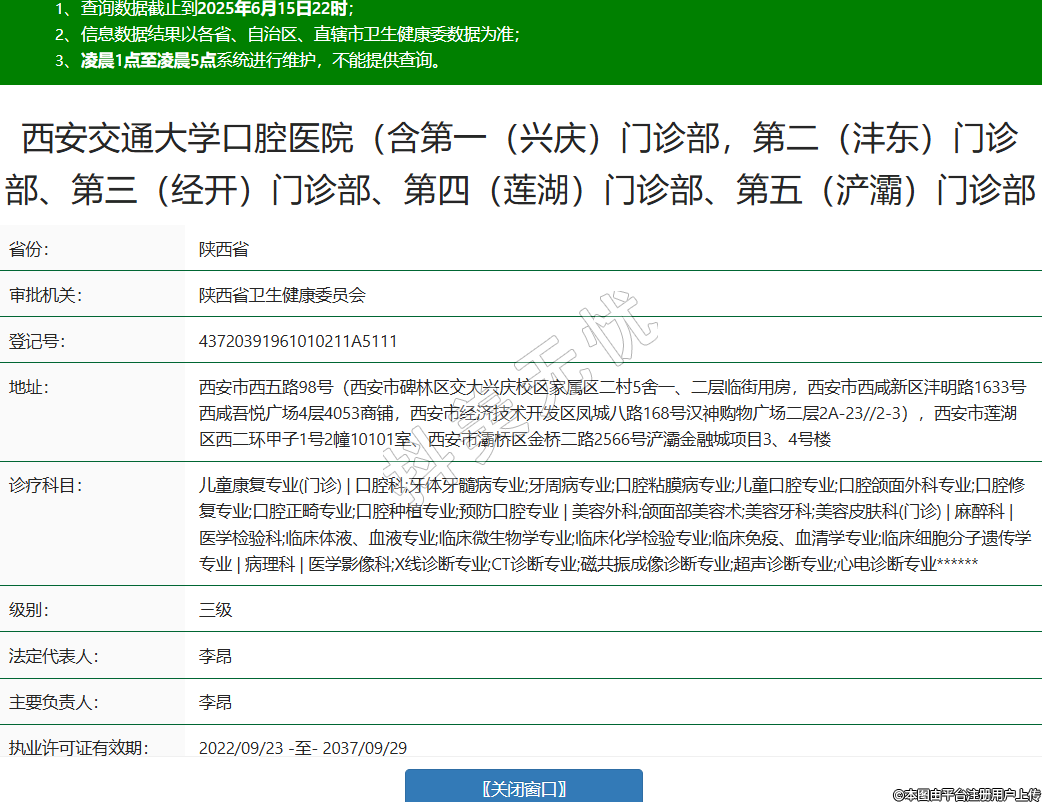
Task: Select the 审批机关 row label
Action: point(45,295)
